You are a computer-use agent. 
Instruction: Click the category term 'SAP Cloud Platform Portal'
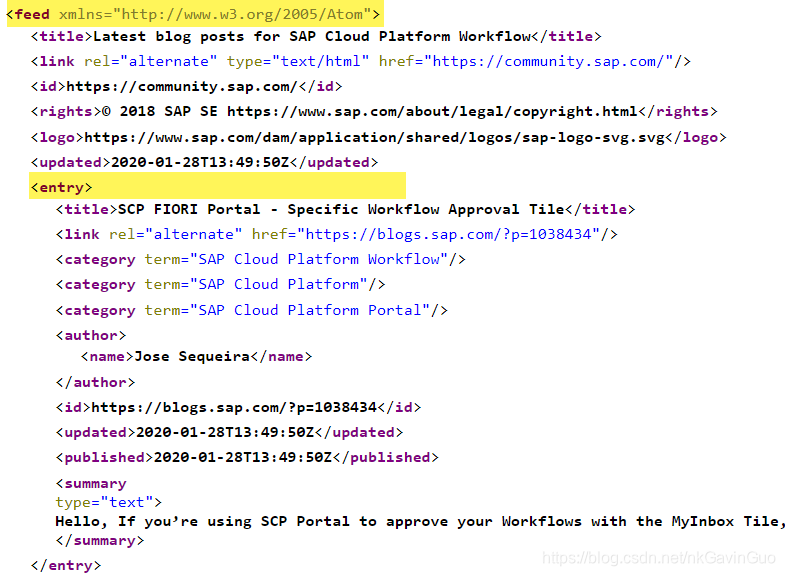[310, 310]
